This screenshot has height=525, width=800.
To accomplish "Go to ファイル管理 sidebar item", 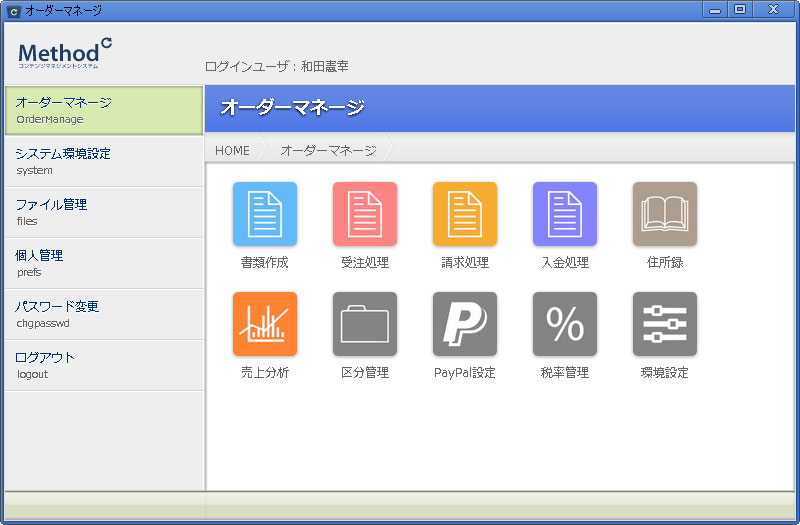I will (103, 212).
